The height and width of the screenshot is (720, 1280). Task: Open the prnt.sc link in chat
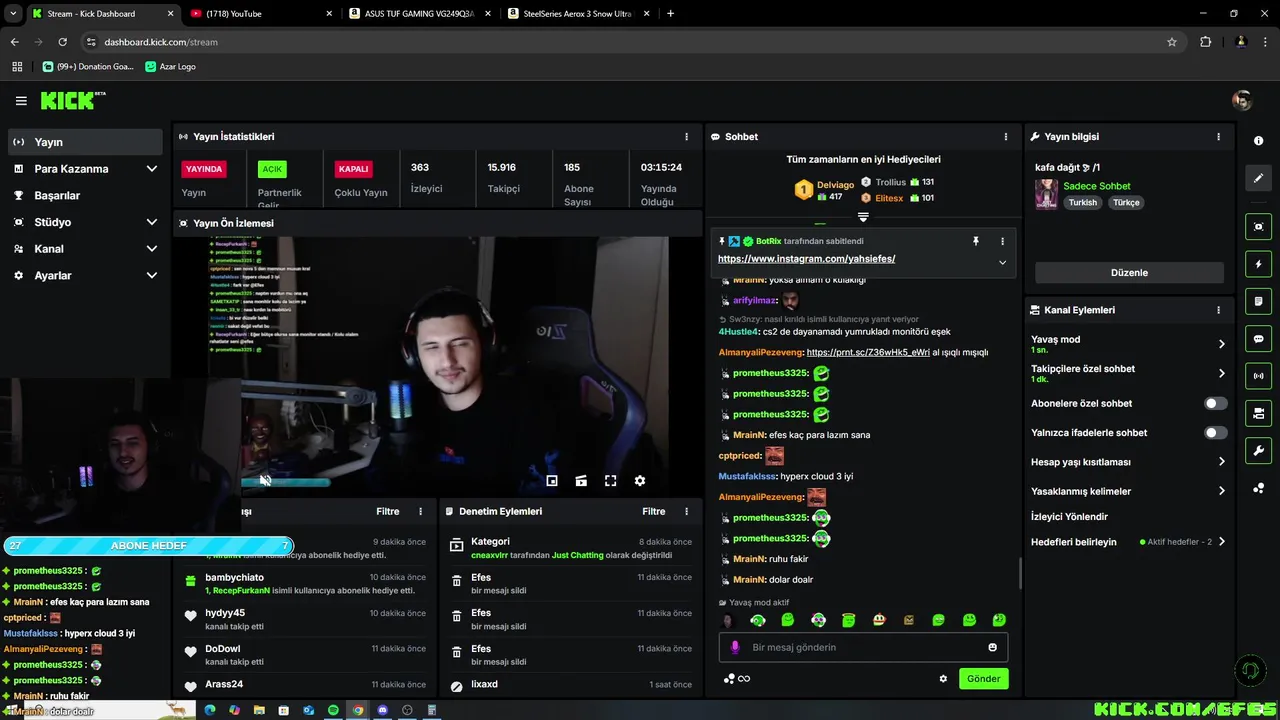click(868, 352)
